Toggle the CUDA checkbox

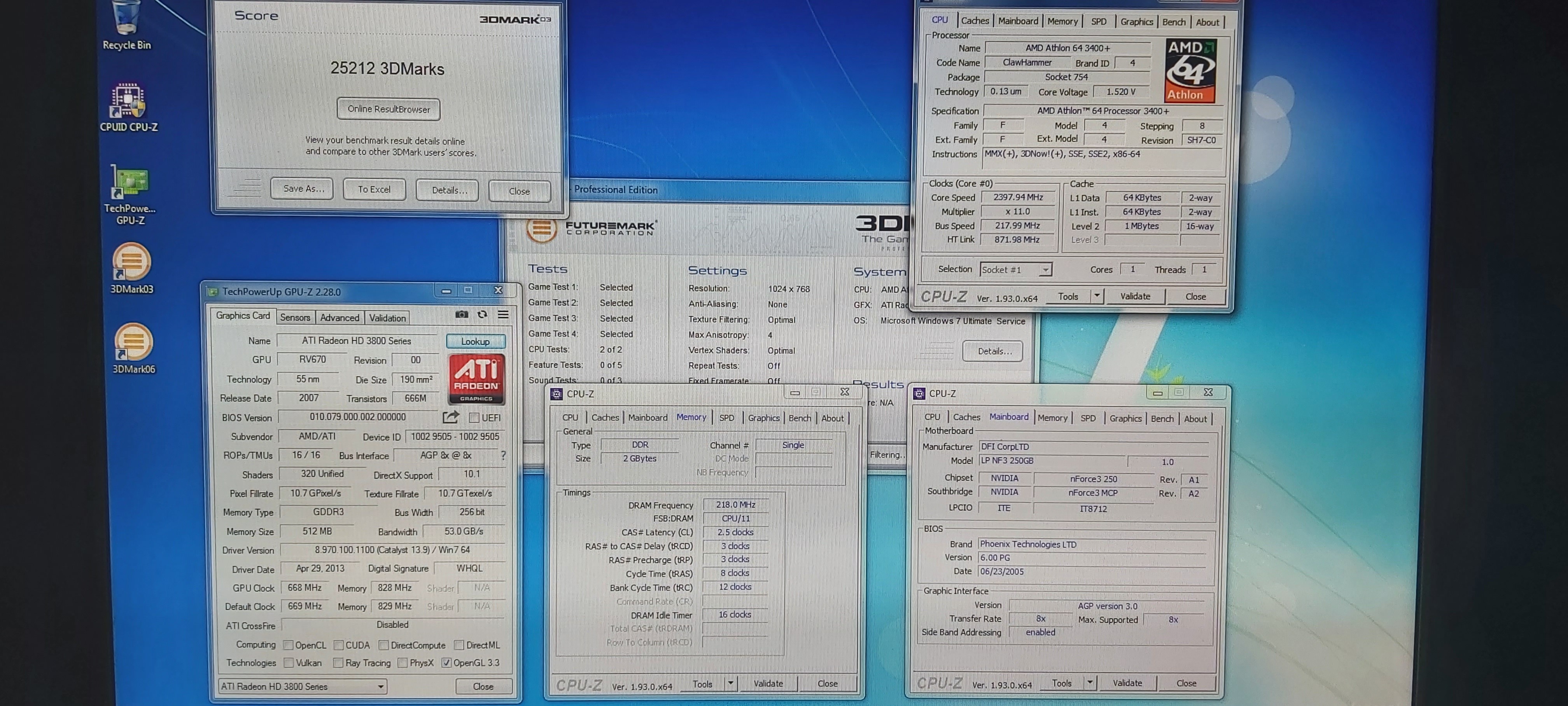coord(338,645)
